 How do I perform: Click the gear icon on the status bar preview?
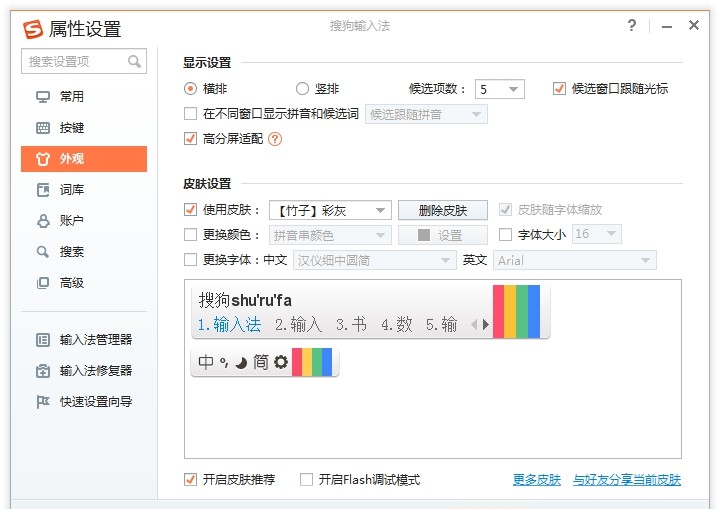[281, 362]
